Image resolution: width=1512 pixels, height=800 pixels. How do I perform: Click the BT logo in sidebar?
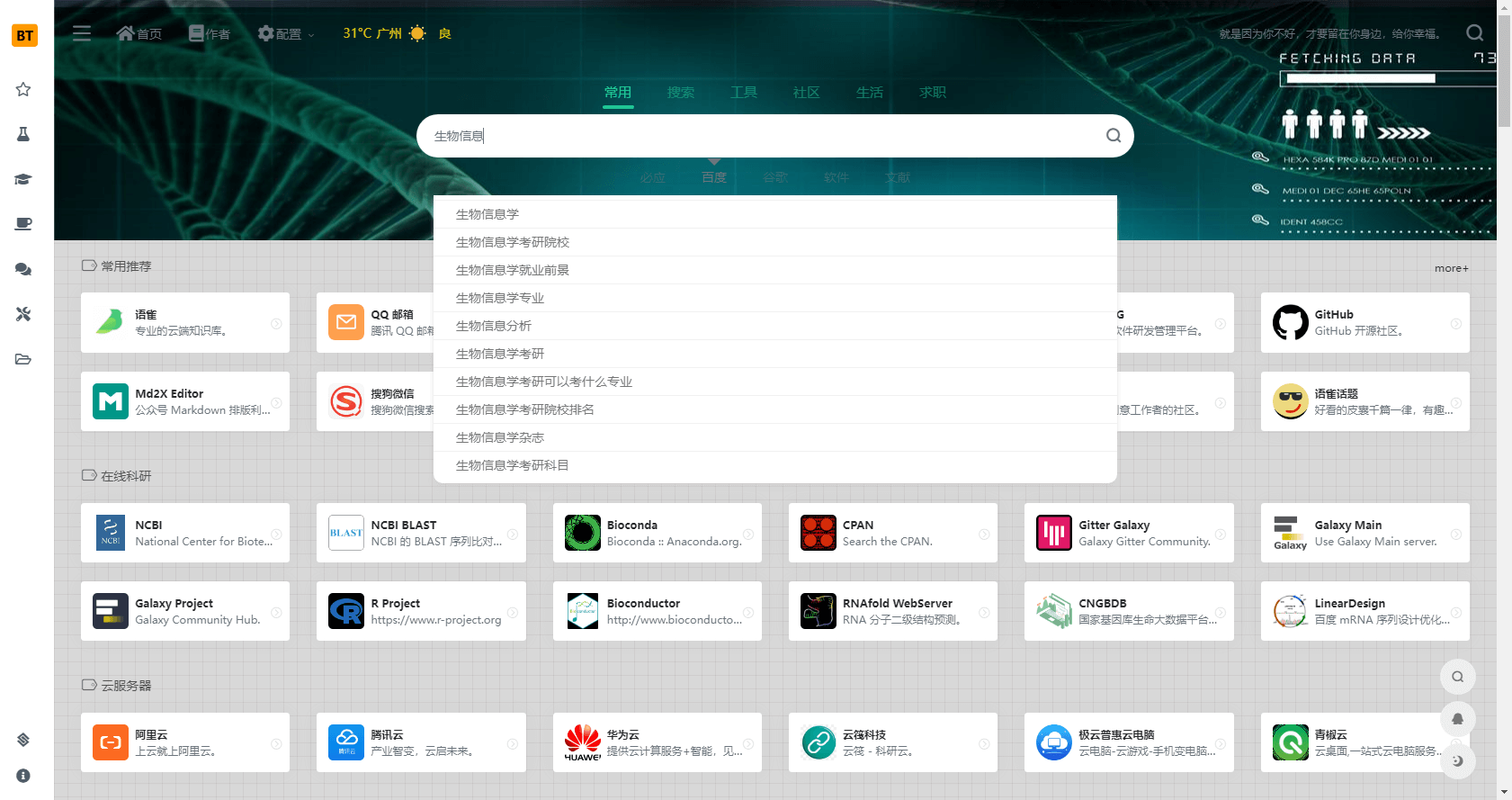click(24, 35)
